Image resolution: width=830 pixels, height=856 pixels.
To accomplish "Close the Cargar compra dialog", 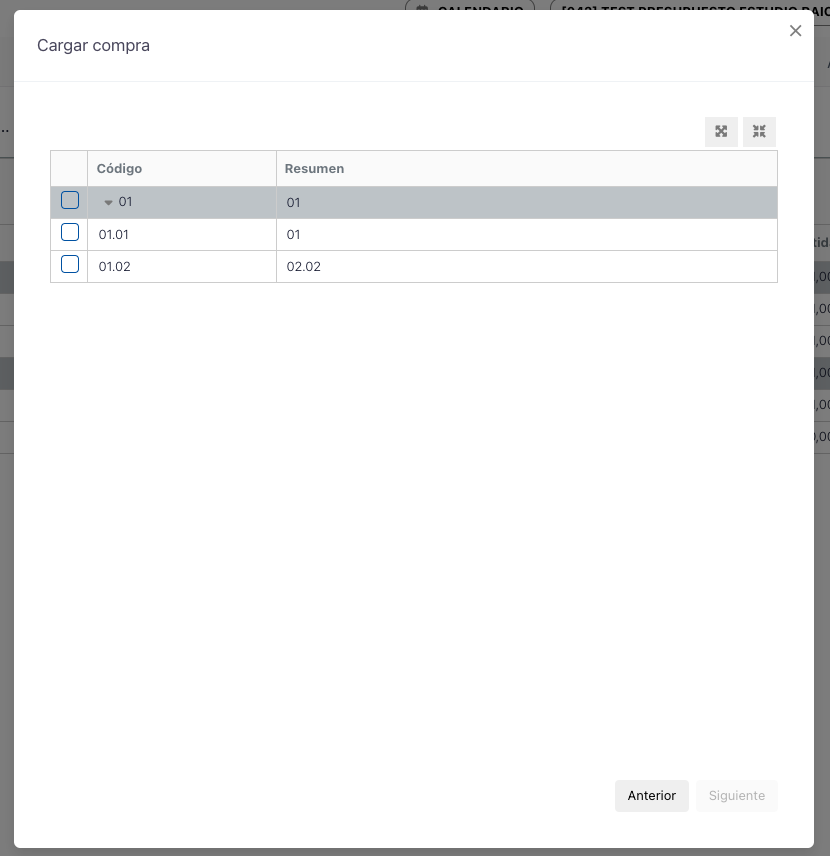I will pyautogui.click(x=795, y=31).
